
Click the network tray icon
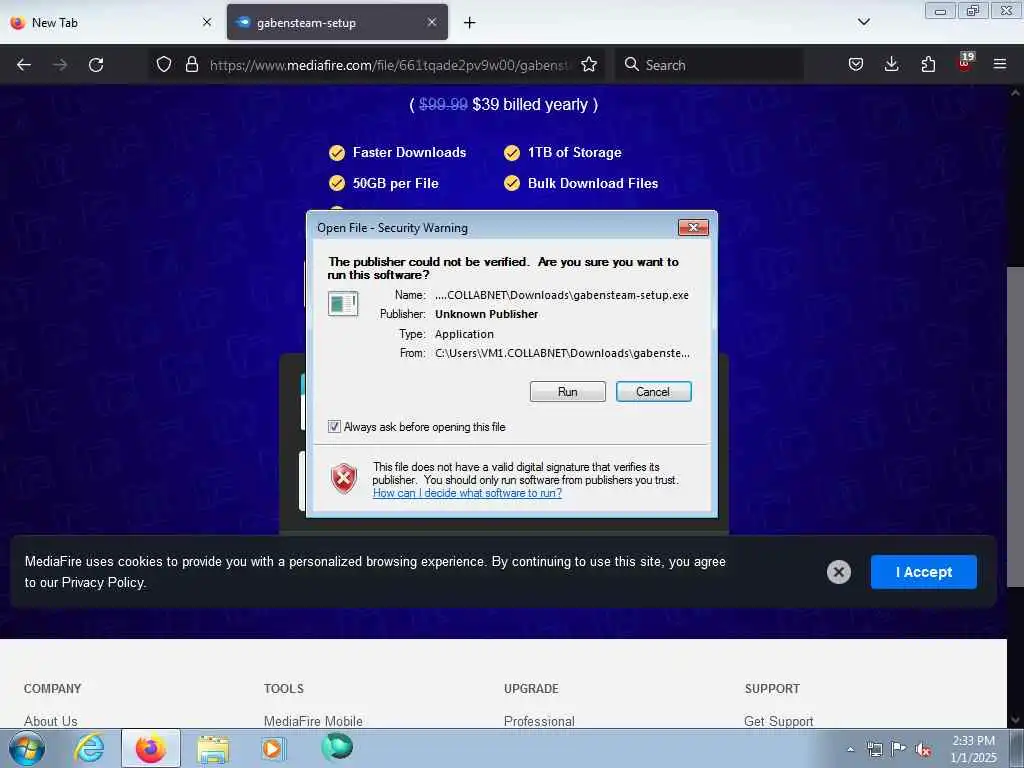tap(874, 749)
